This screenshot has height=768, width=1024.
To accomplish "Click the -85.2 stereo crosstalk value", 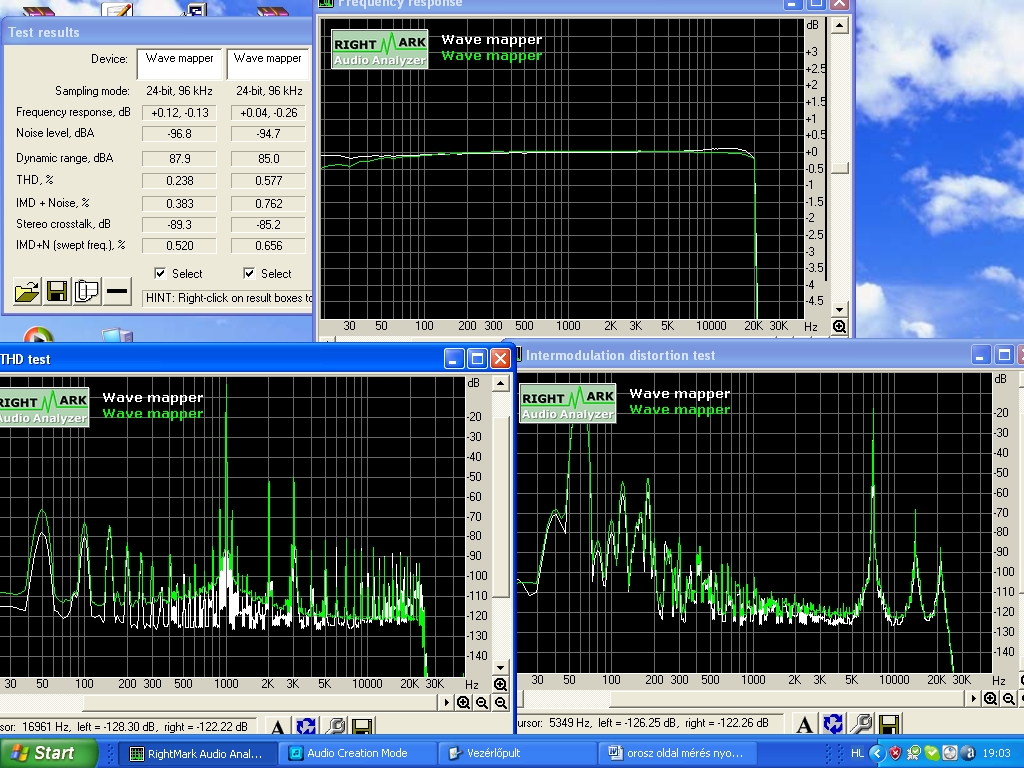I will coord(268,225).
